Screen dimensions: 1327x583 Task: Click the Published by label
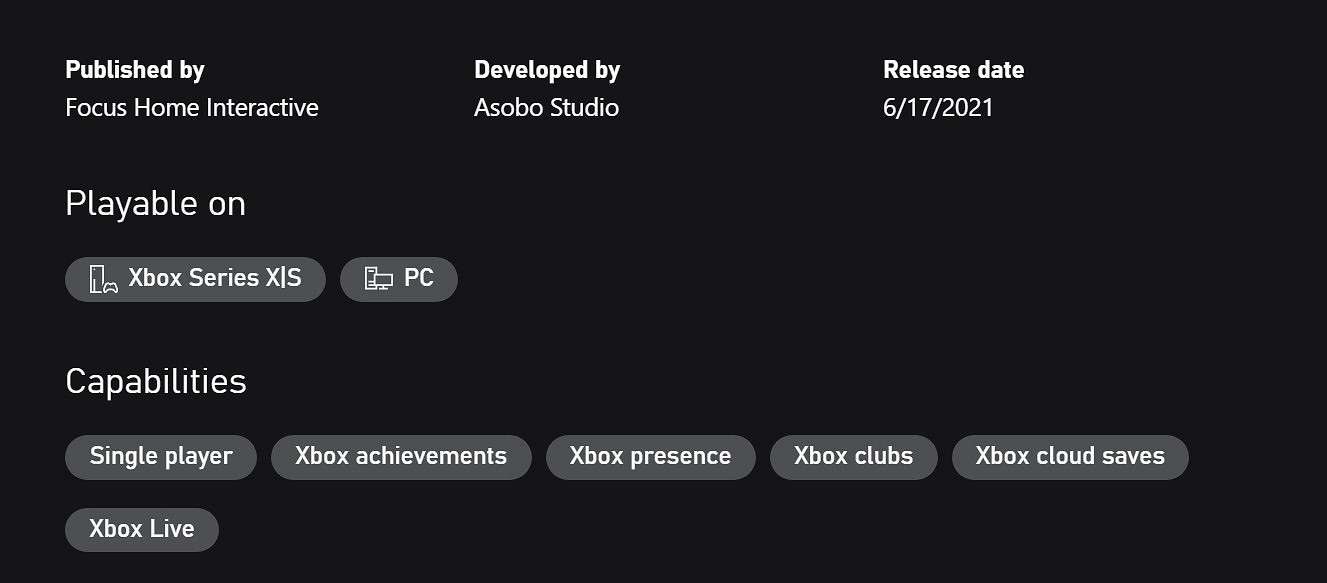pyautogui.click(x=134, y=69)
